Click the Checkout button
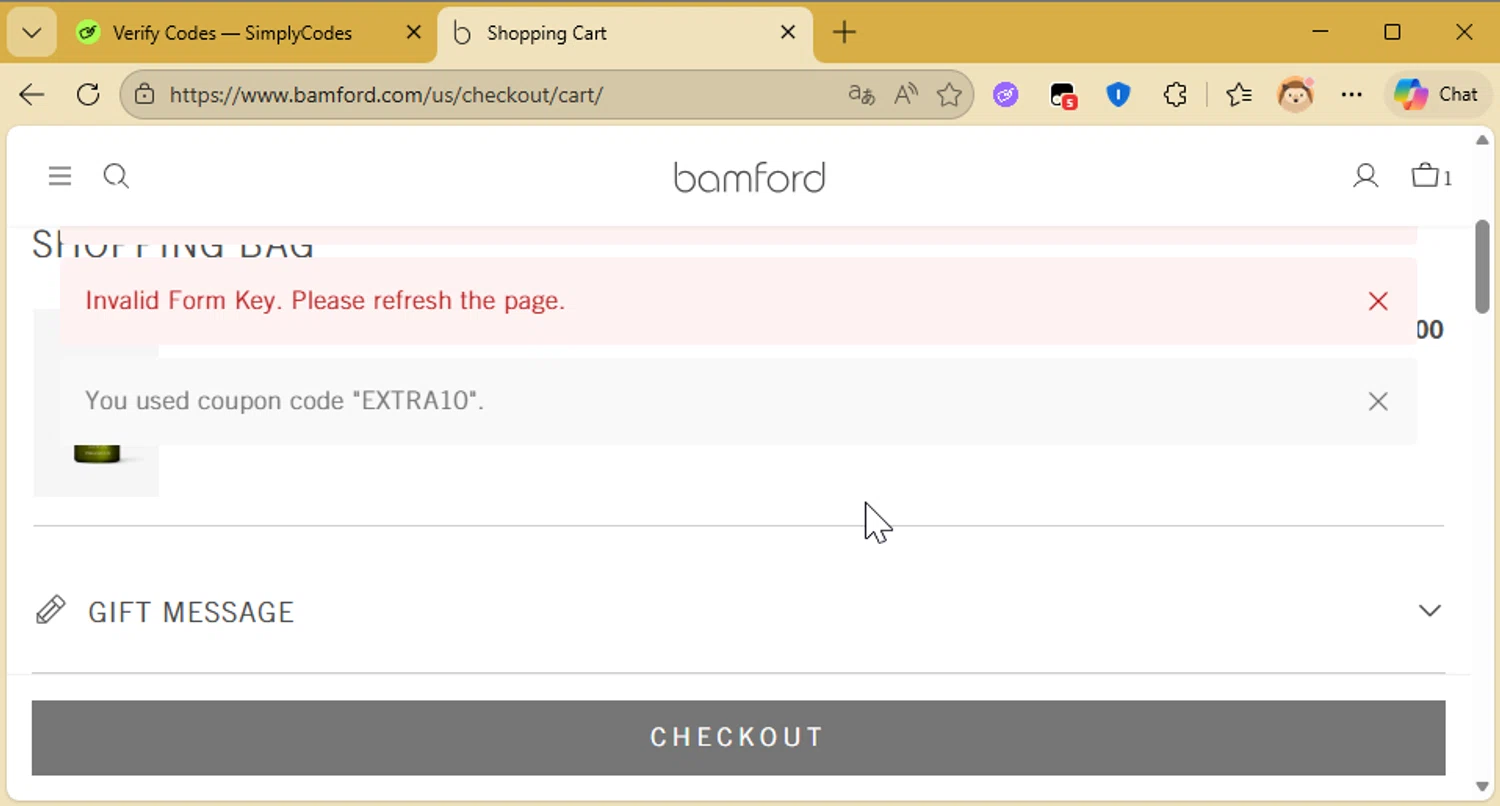The width and height of the screenshot is (1500, 806). pyautogui.click(x=738, y=737)
